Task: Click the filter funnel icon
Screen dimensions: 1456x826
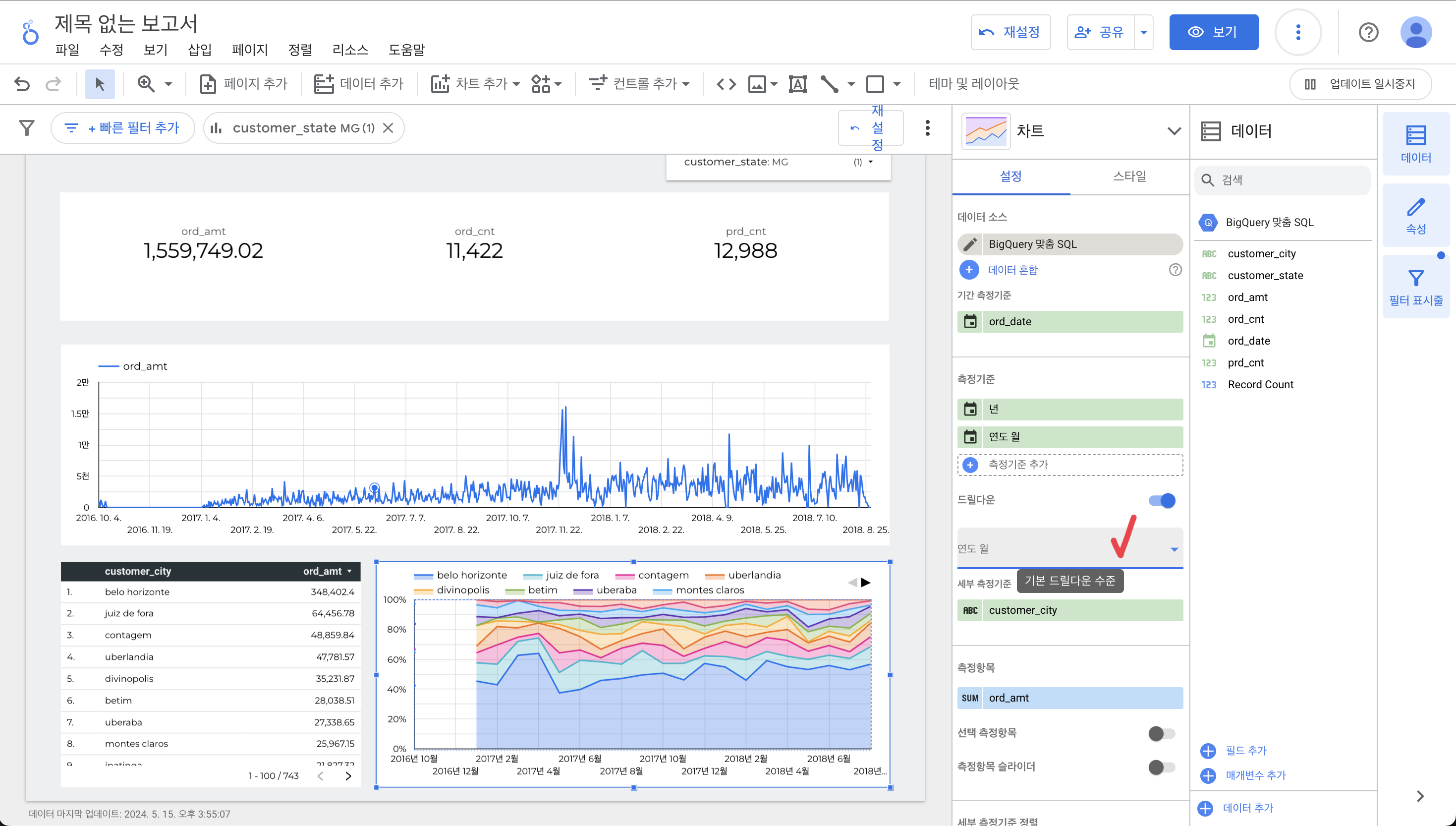Action: coord(27,127)
